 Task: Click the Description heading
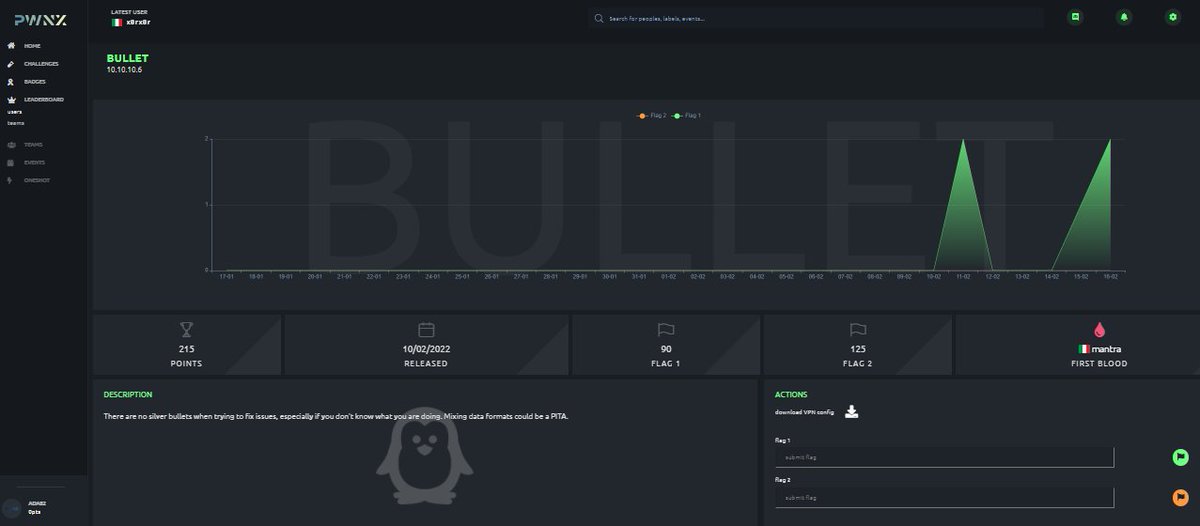point(128,394)
